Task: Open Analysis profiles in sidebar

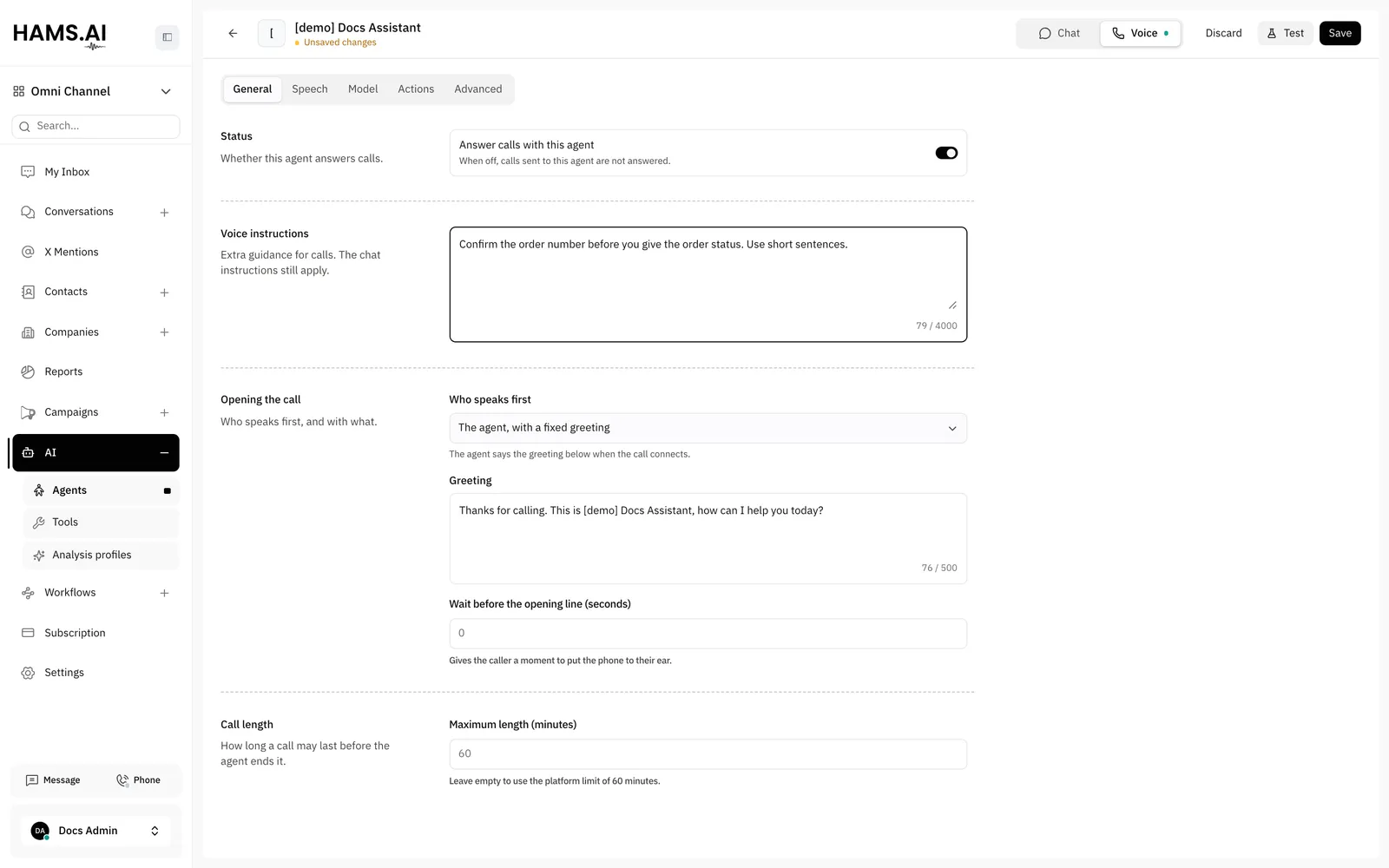Action: click(x=101, y=556)
